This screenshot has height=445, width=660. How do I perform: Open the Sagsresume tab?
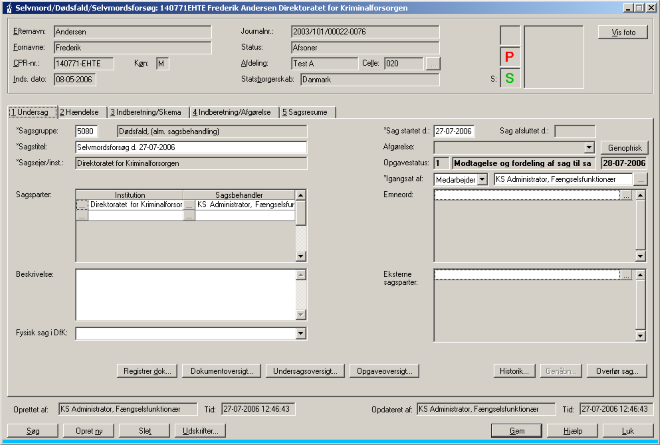(x=308, y=112)
